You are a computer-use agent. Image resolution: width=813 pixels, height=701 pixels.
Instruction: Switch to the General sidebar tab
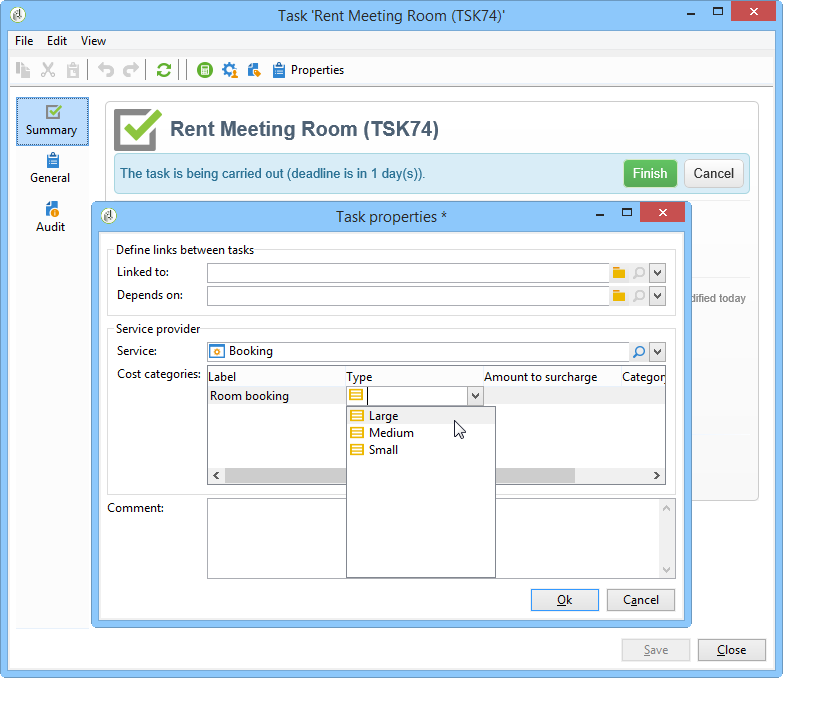tap(50, 168)
